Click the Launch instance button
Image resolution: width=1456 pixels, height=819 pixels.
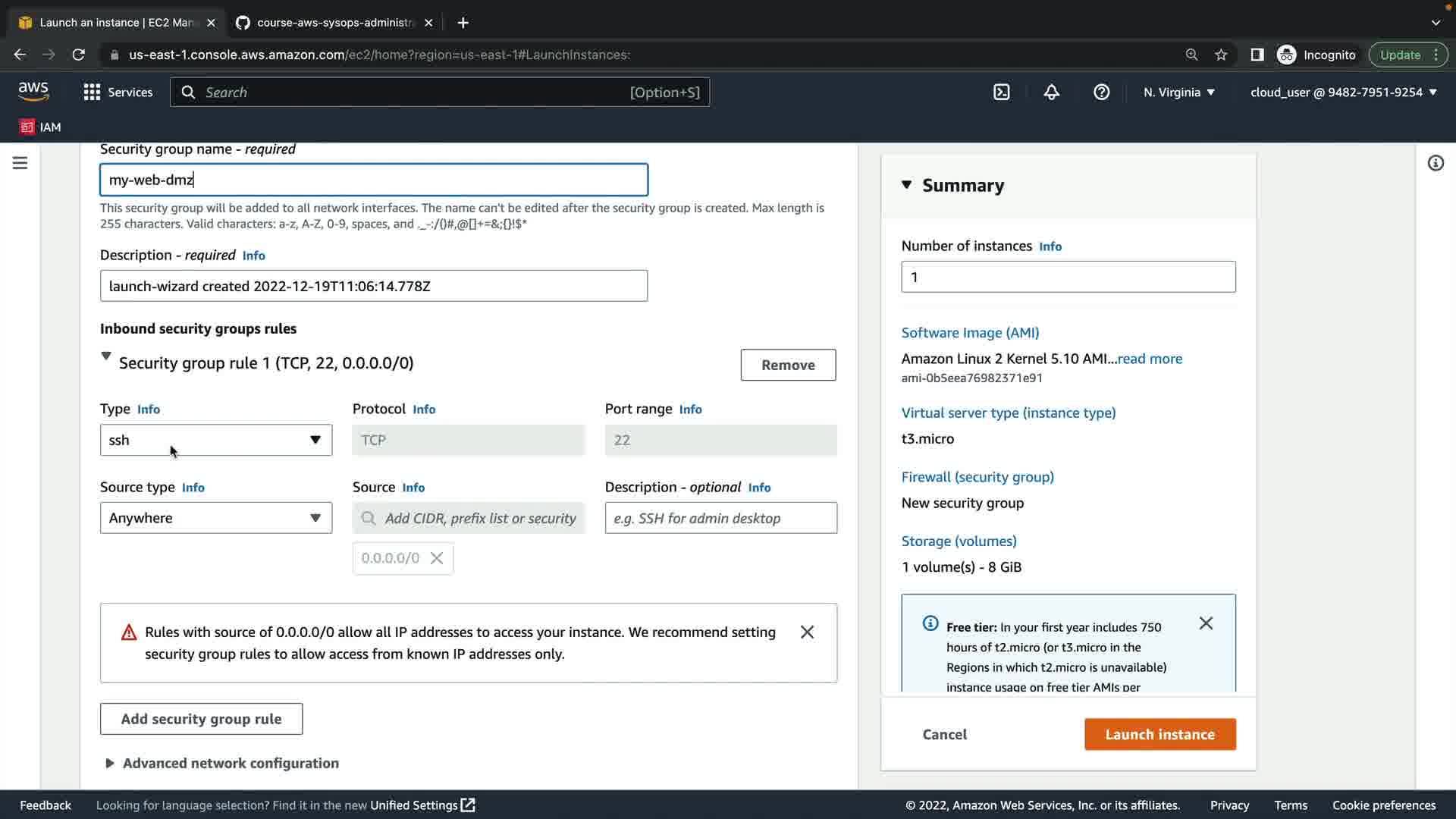coord(1159,734)
